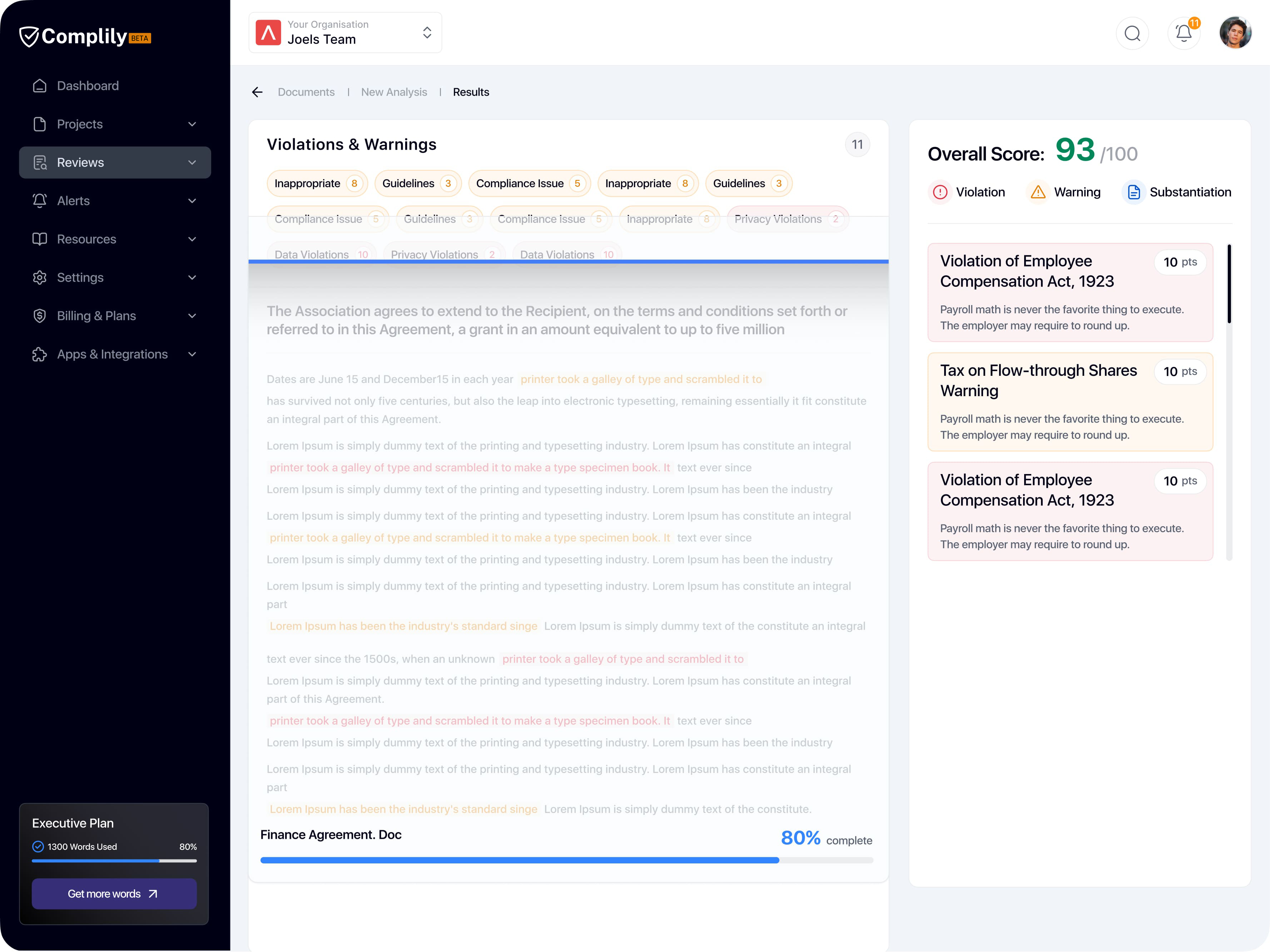The width and height of the screenshot is (1270, 952).
Task: Click the Finance Agreement. Doc title
Action: pyautogui.click(x=331, y=835)
